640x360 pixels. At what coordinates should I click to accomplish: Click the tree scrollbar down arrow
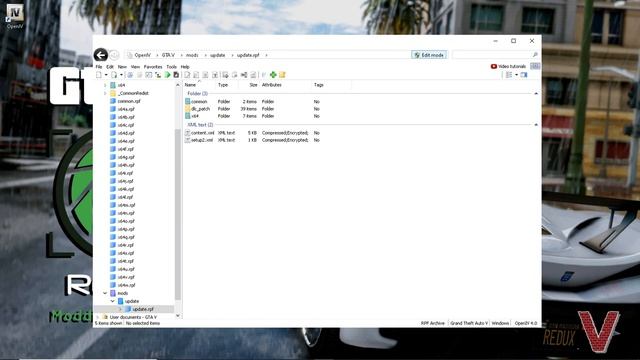pos(178,316)
